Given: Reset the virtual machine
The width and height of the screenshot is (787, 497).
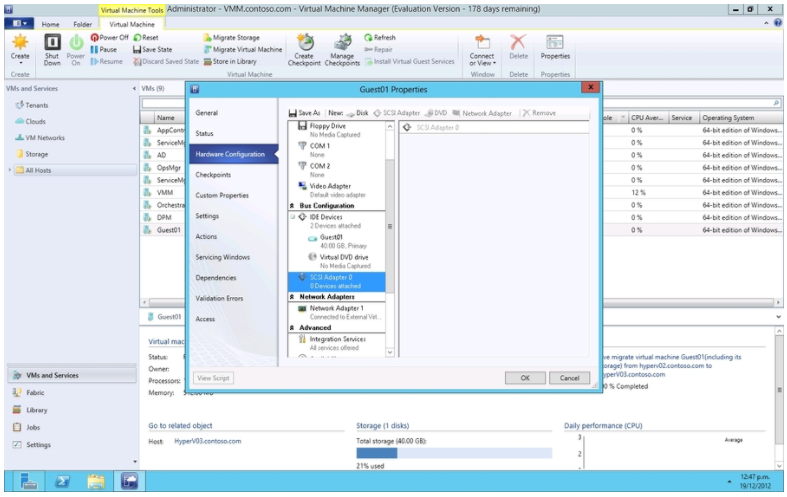Looking at the screenshot, I should 146,38.
